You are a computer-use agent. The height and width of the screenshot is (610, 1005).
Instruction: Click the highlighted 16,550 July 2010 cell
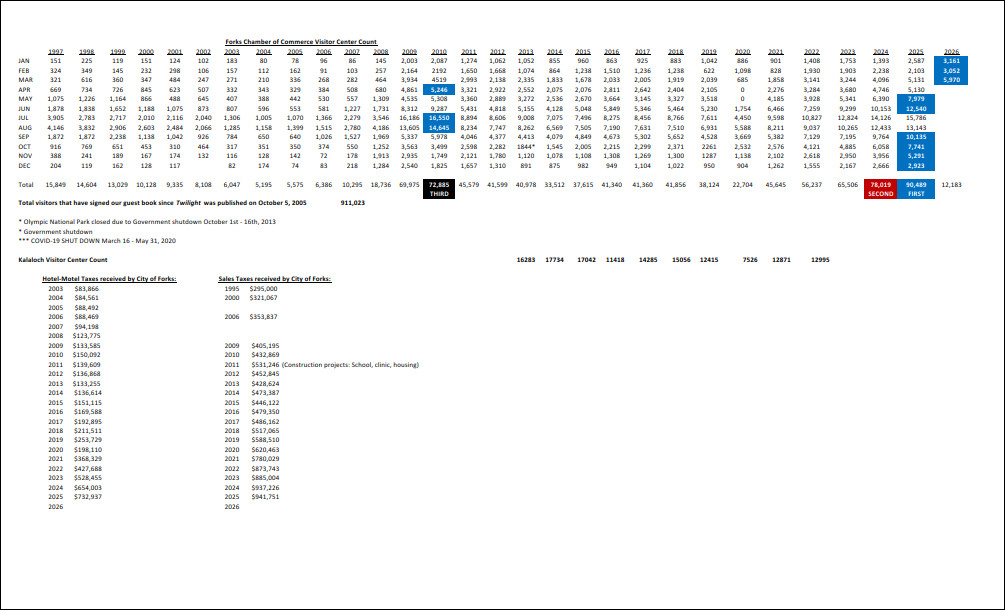point(438,117)
